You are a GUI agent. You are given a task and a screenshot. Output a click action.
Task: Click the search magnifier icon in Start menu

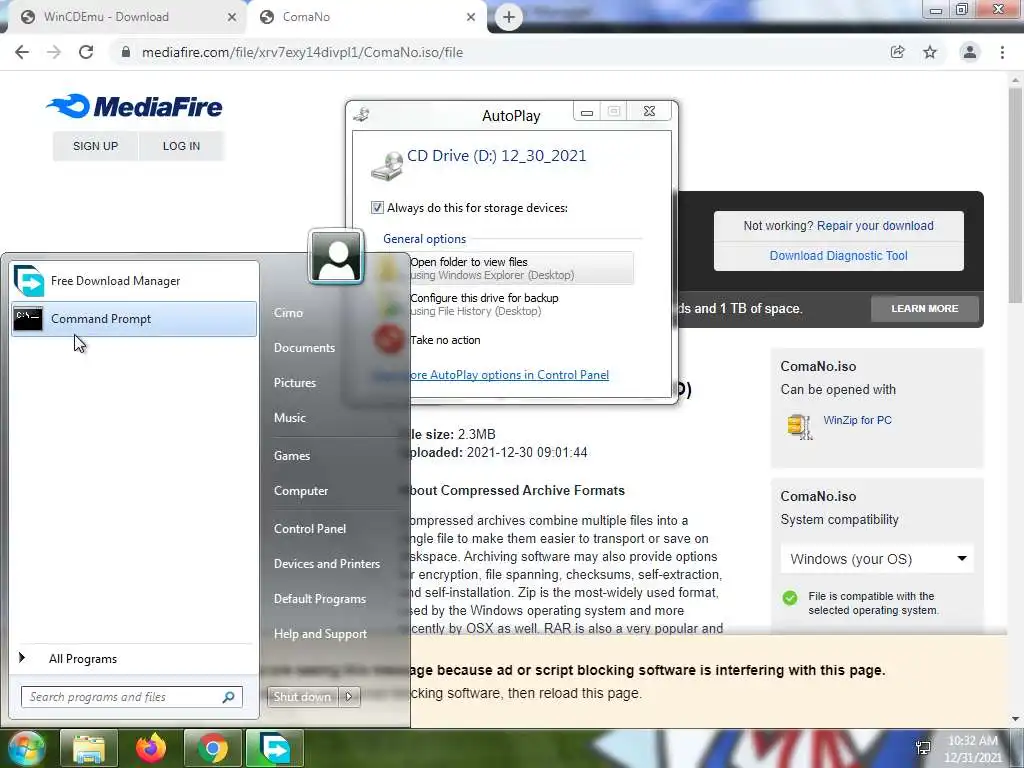click(x=229, y=697)
